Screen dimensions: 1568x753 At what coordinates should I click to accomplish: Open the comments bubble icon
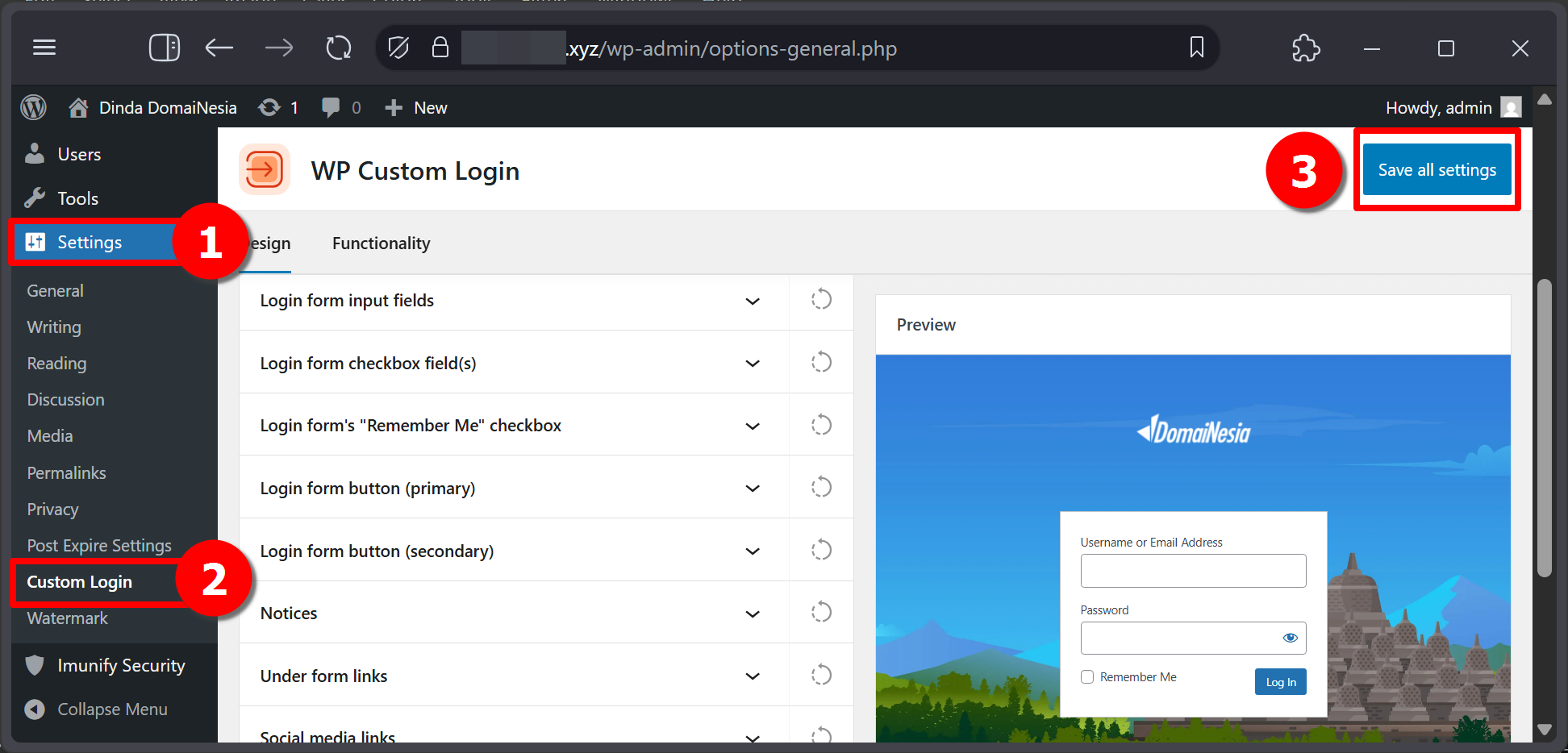pos(341,107)
